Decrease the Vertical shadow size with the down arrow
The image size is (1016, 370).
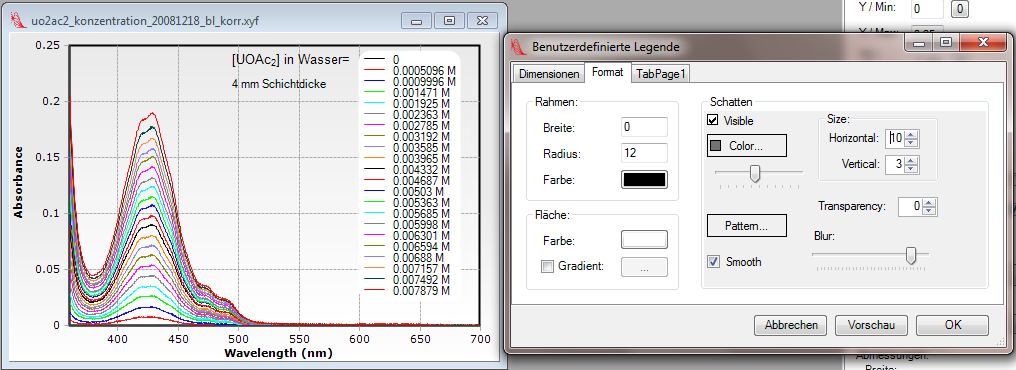coord(911,168)
